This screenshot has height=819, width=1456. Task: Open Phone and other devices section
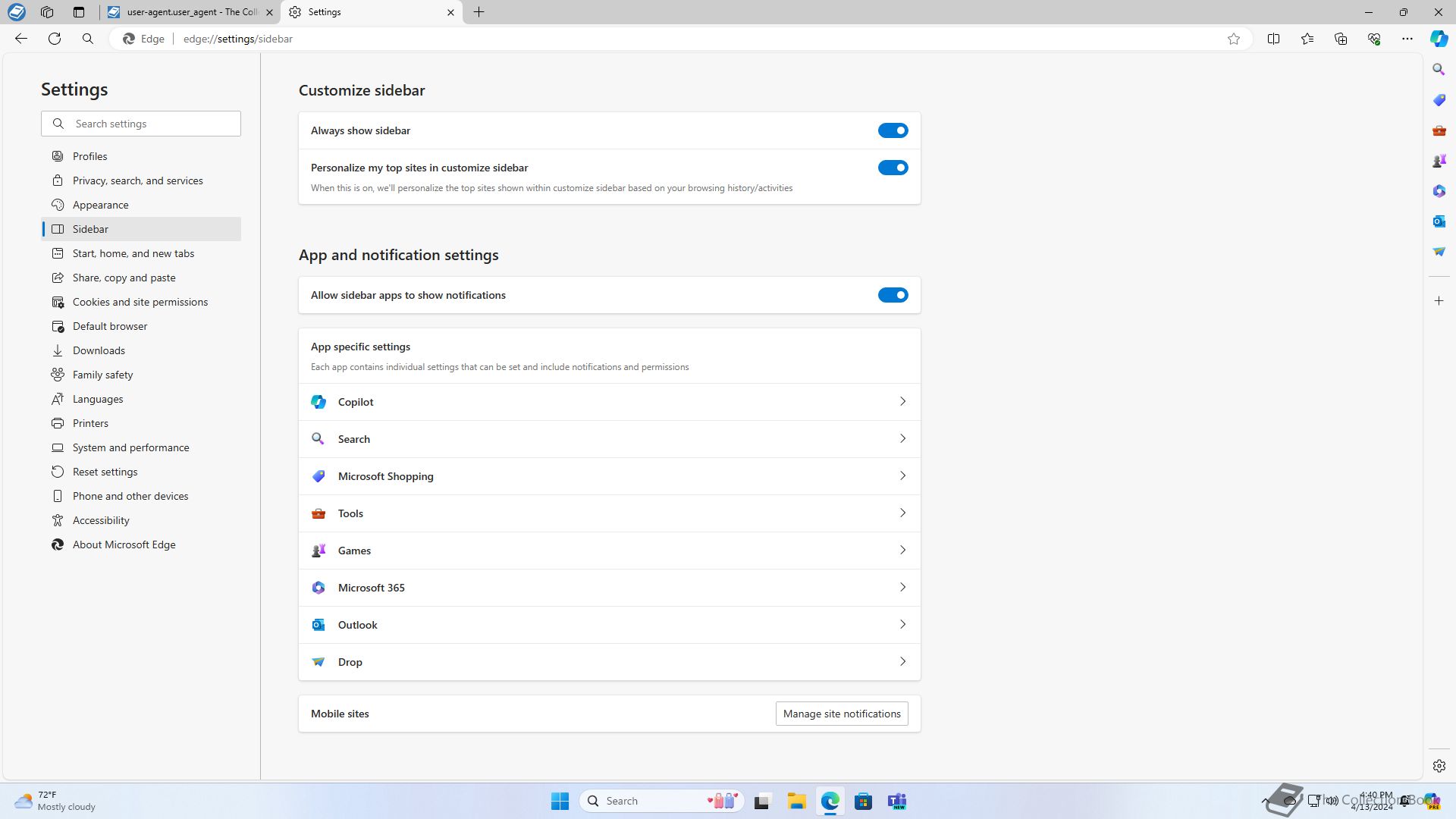141,496
